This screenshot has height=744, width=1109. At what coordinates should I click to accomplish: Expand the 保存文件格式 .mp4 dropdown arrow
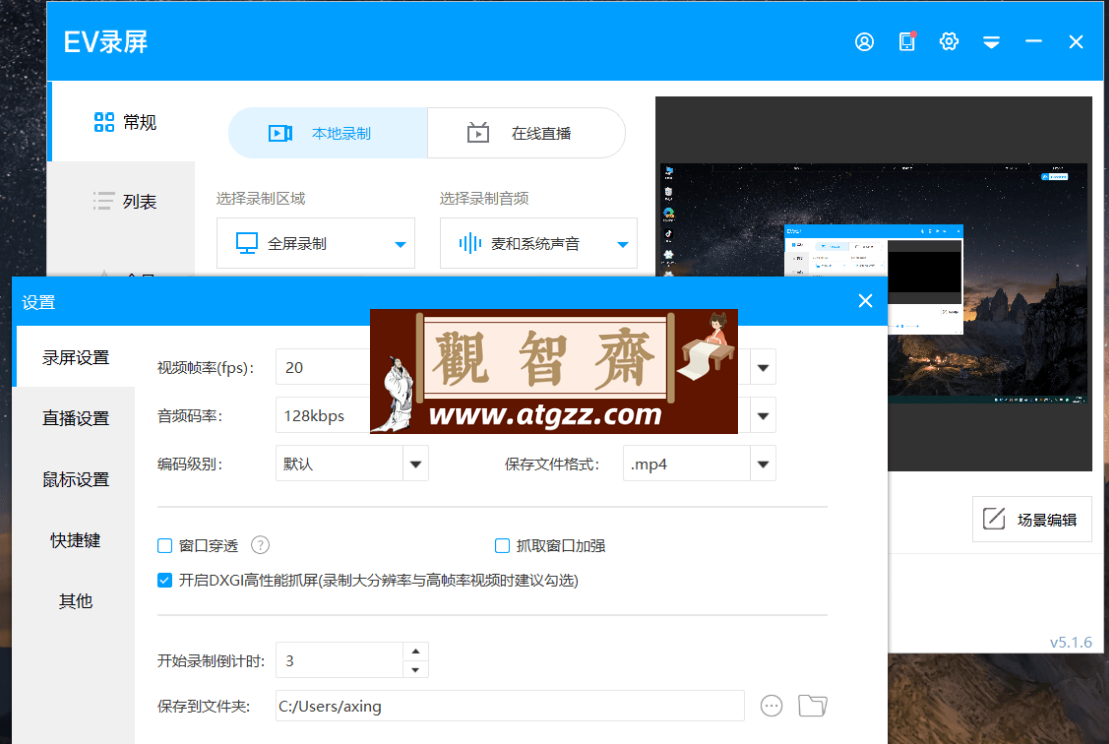[763, 464]
